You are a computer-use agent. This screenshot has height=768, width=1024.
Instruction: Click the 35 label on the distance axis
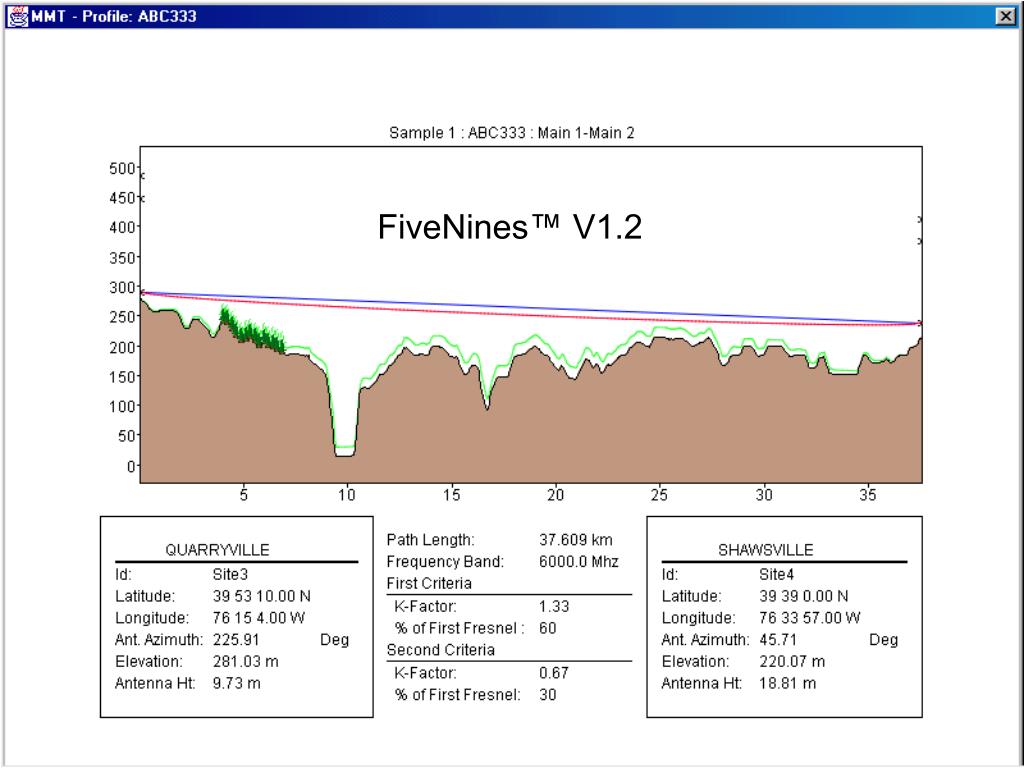pos(867,495)
